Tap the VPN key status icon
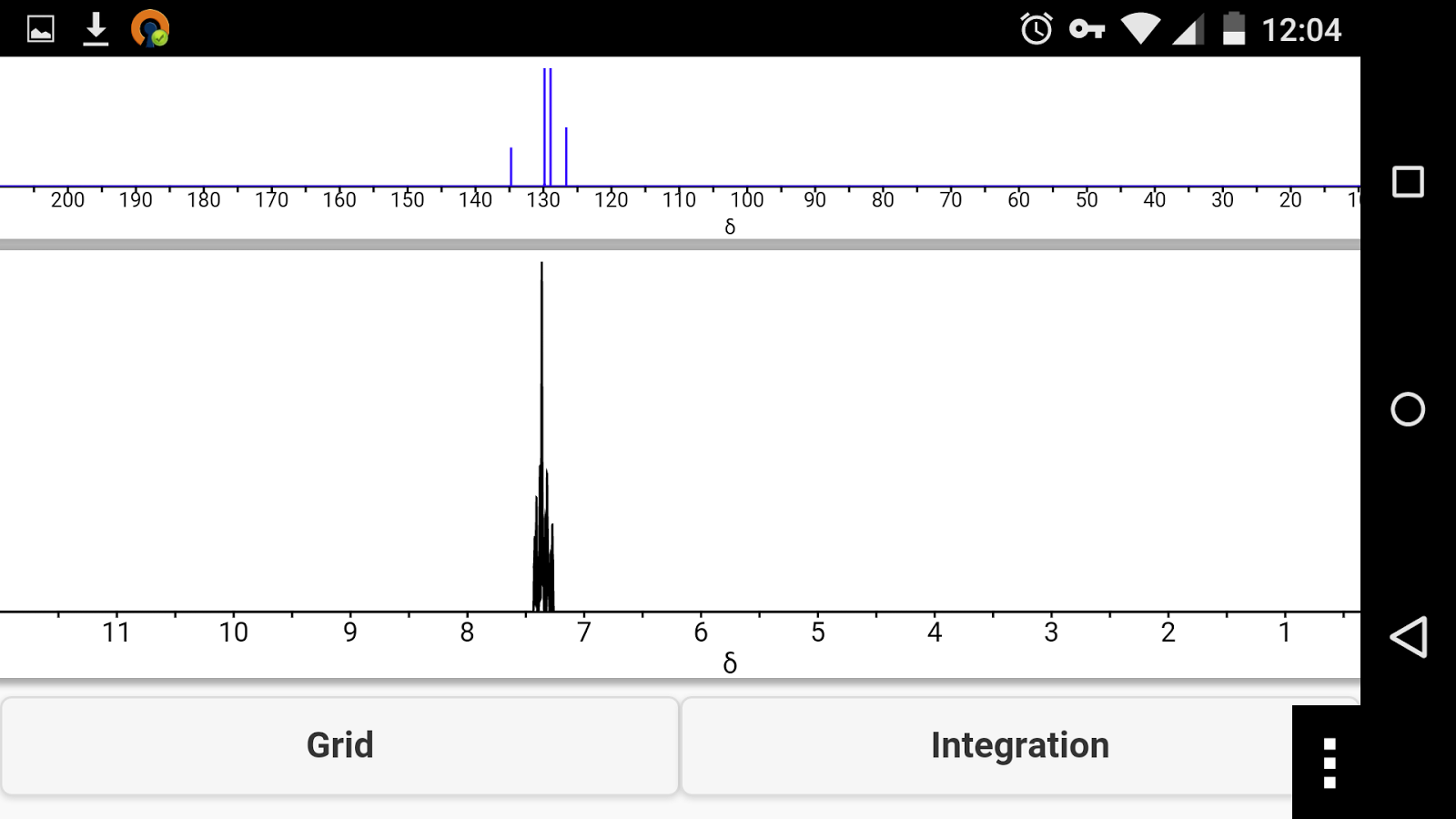 click(x=1088, y=29)
